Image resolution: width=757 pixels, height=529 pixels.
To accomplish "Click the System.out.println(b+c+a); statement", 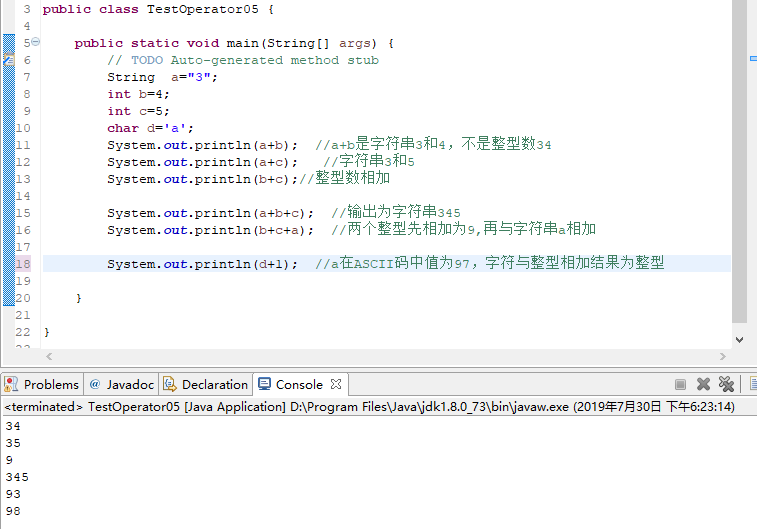I will tap(210, 230).
